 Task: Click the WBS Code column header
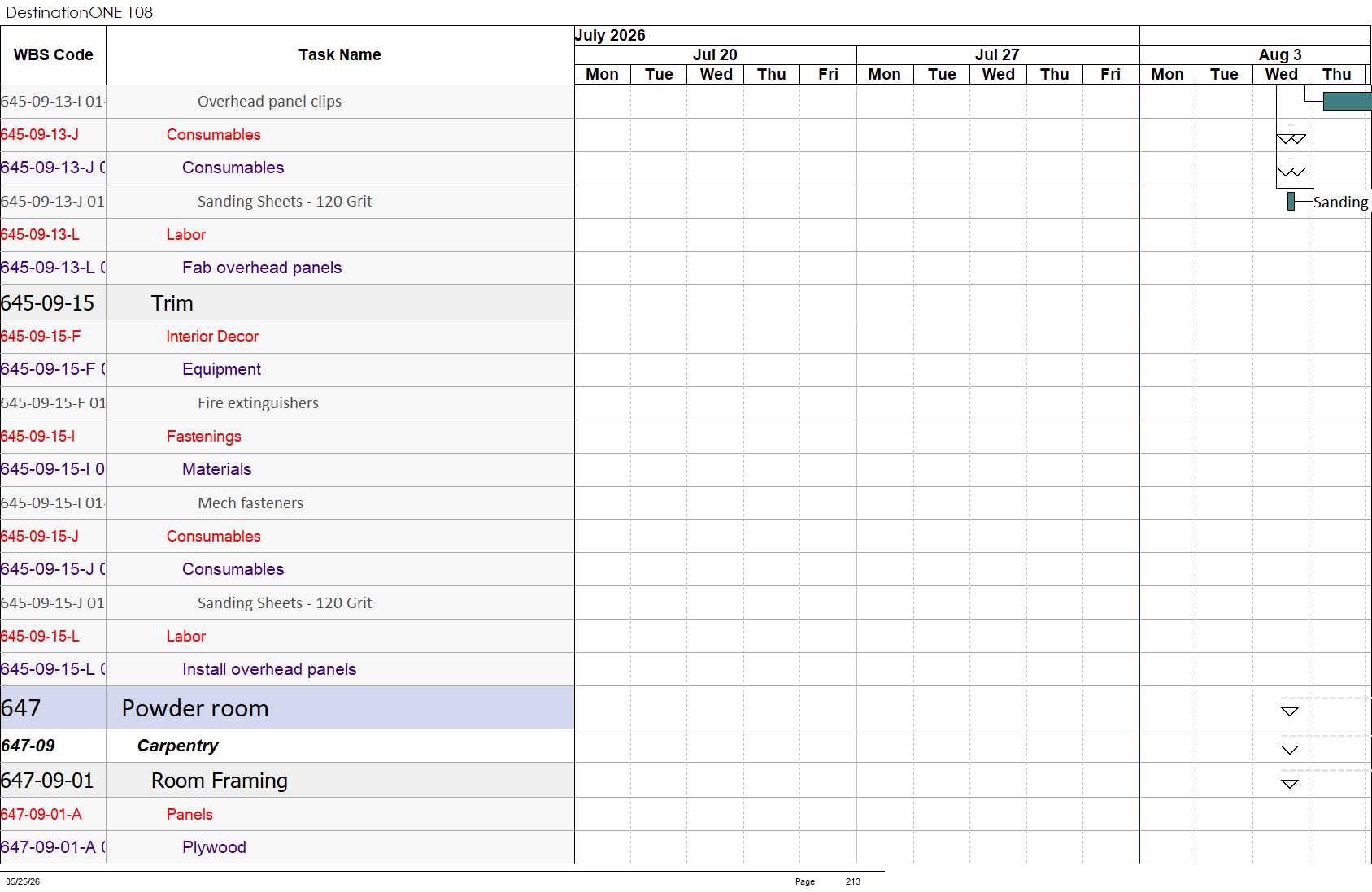(x=53, y=54)
